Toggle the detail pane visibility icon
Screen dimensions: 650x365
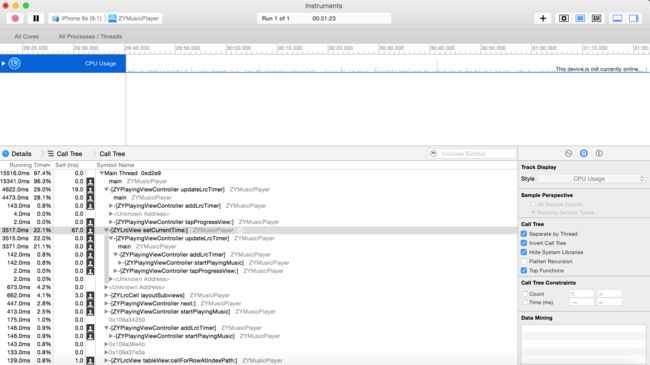pyautogui.click(x=617, y=18)
